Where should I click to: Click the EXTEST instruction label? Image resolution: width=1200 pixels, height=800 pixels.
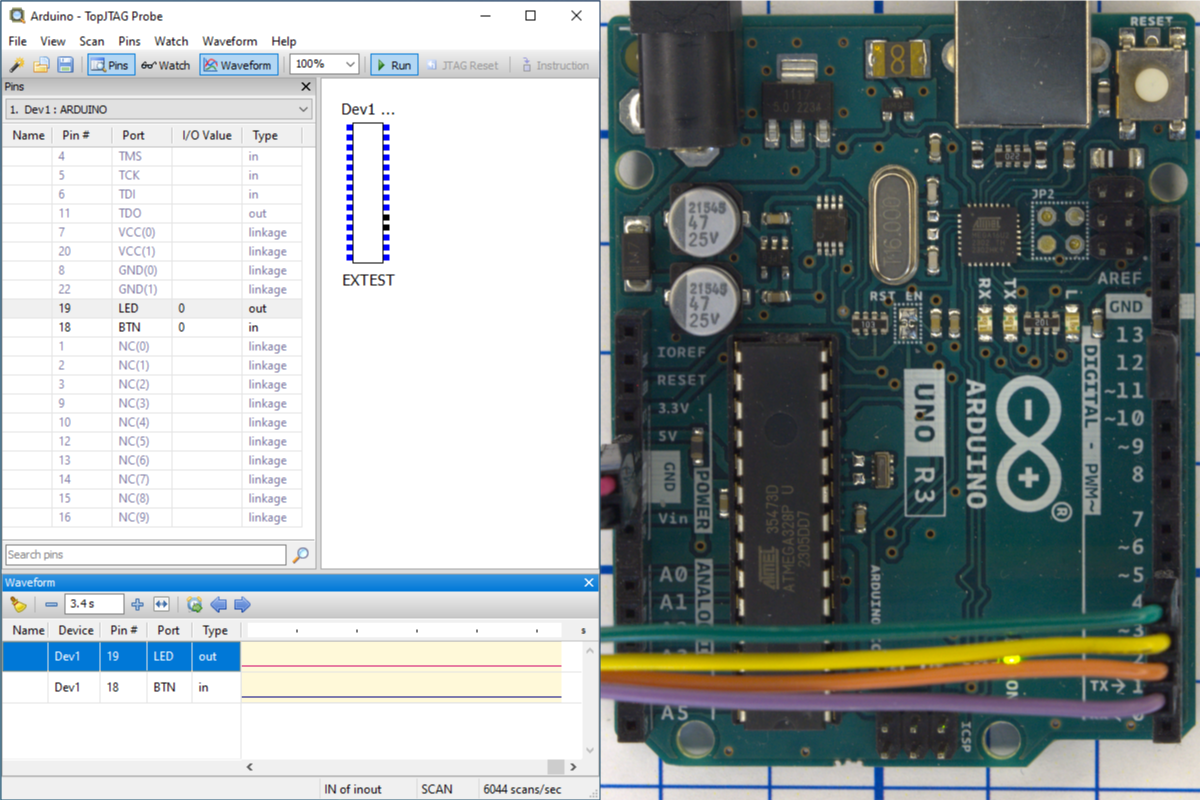coord(368,280)
